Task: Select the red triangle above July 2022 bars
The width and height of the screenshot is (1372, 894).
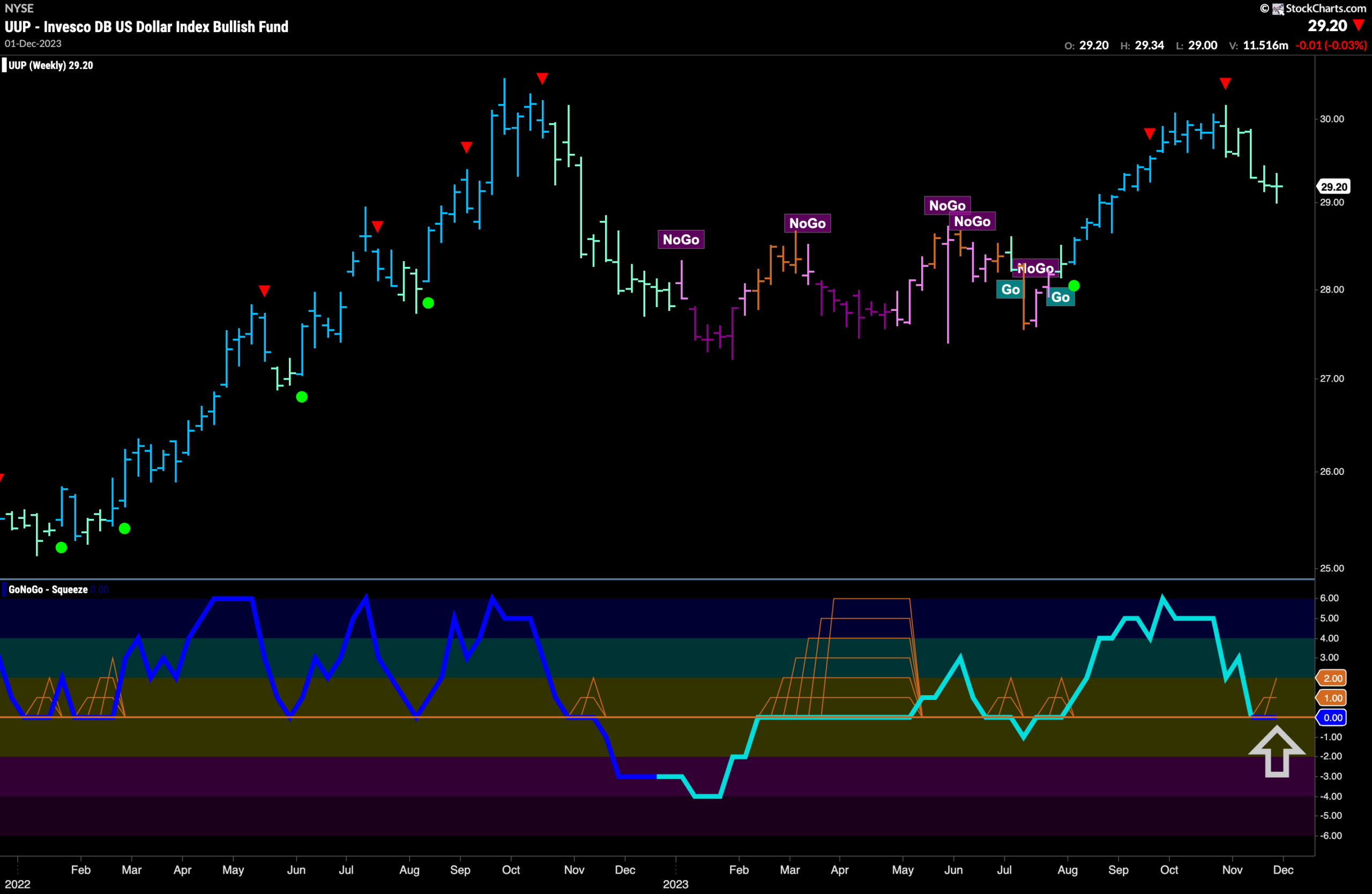Action: pyautogui.click(x=377, y=226)
